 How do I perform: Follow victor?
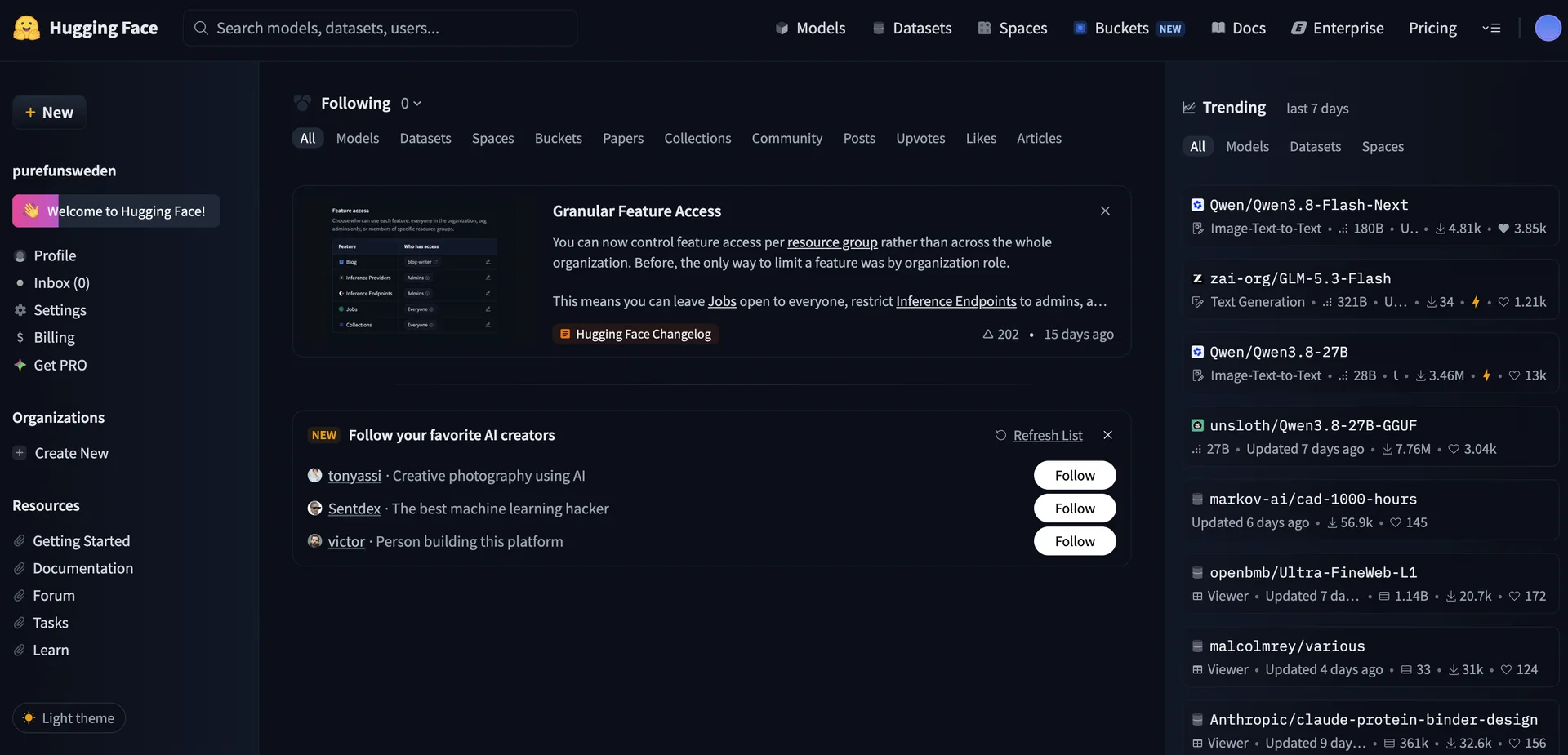[1075, 540]
